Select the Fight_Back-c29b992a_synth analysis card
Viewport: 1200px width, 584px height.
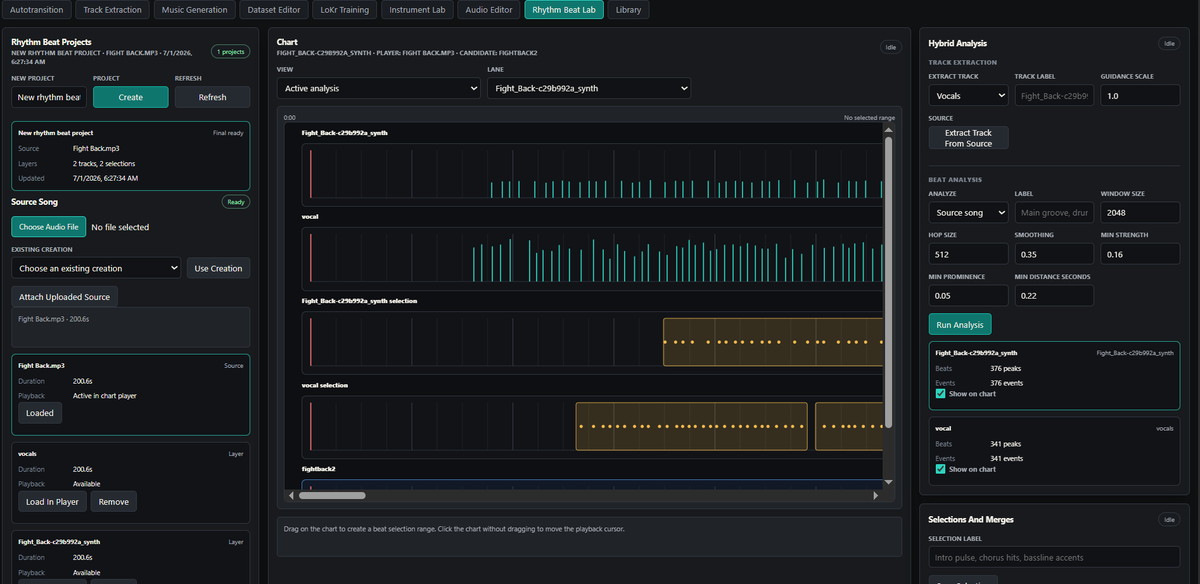(x=1054, y=374)
